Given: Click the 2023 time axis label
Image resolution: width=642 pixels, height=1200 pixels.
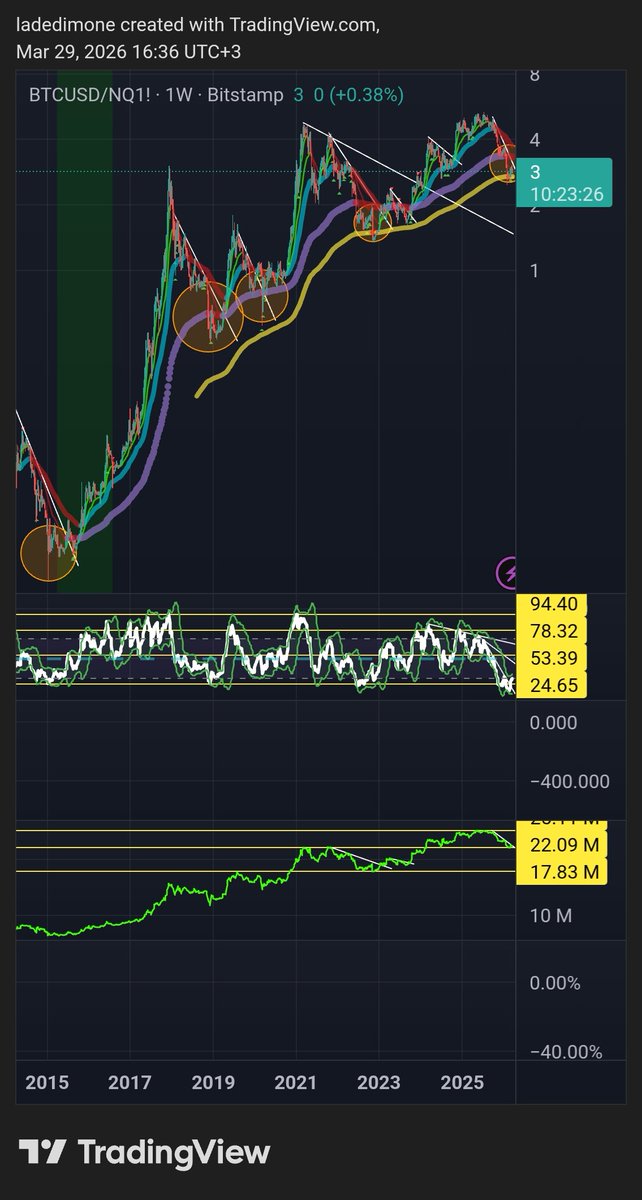Looking at the screenshot, I should [x=379, y=1083].
